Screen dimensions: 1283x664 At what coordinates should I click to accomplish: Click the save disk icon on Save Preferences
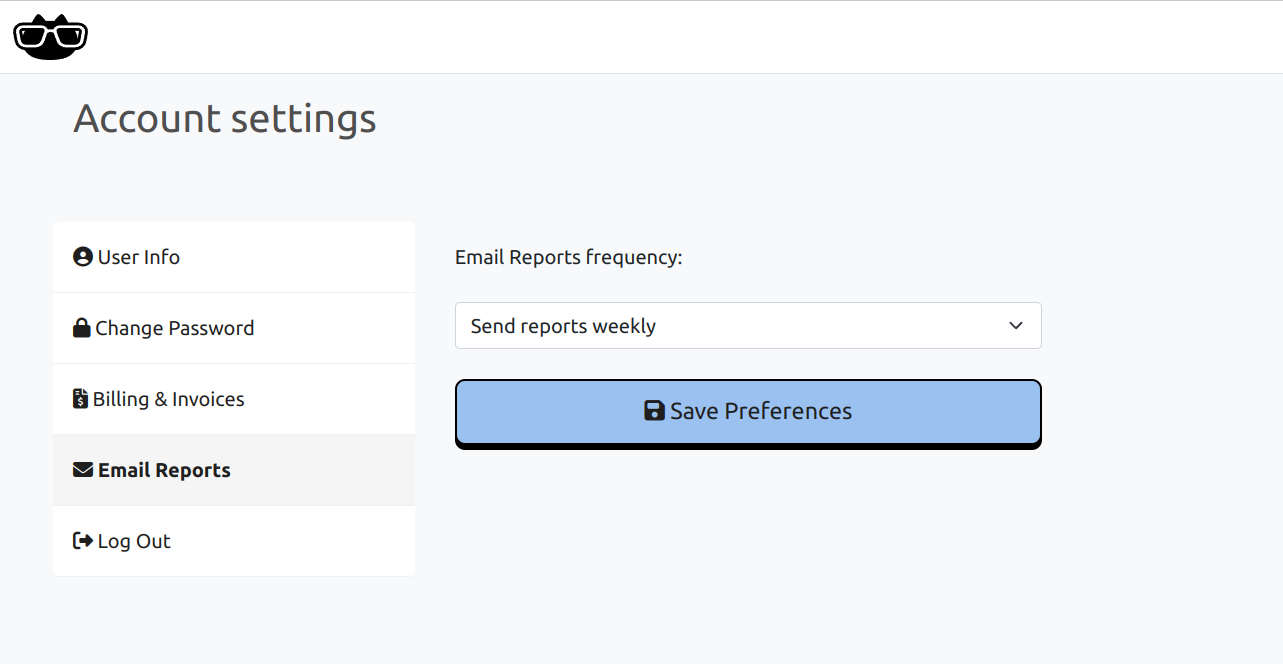click(654, 410)
